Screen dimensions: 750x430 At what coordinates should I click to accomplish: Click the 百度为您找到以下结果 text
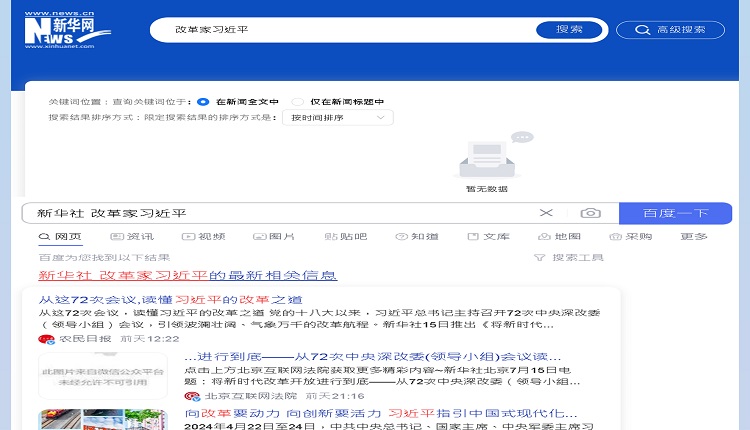pyautogui.click(x=104, y=257)
